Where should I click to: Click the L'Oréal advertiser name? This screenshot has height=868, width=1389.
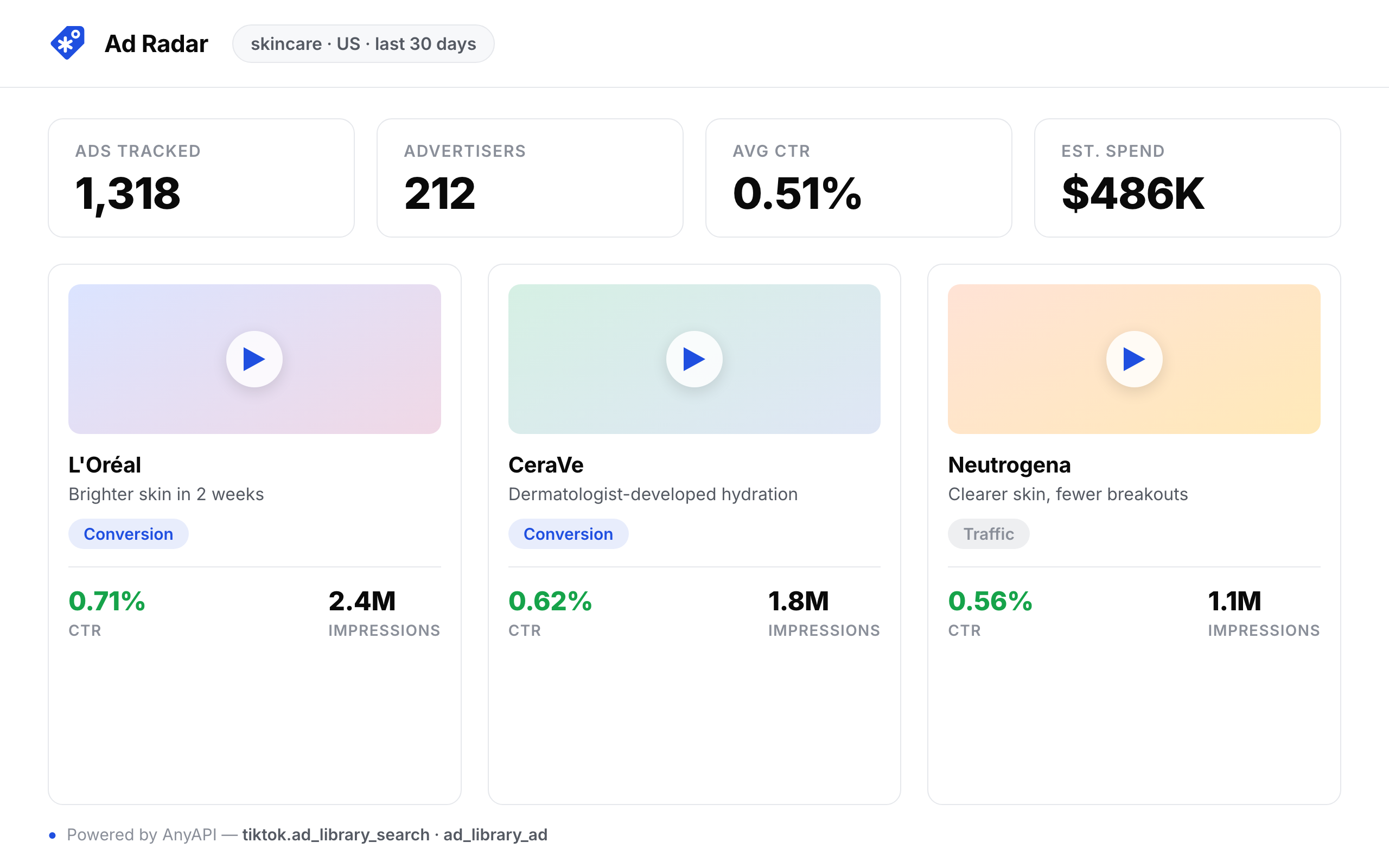tap(105, 465)
